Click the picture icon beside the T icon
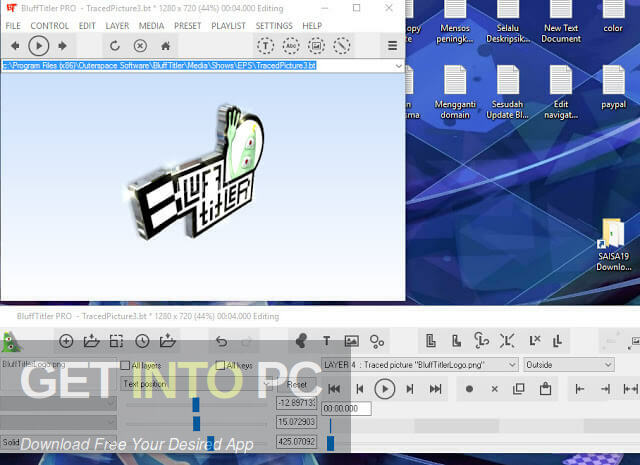 351,341
